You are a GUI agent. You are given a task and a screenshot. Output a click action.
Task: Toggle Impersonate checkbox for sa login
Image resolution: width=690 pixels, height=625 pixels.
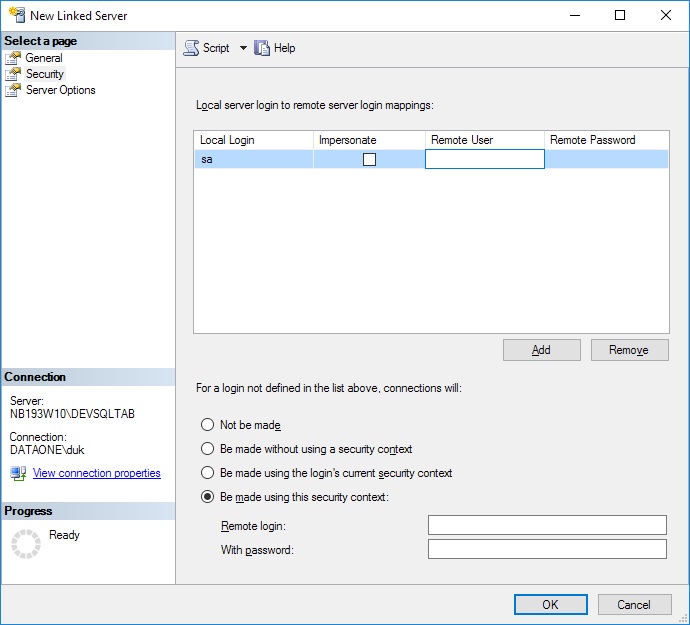pyautogui.click(x=369, y=159)
